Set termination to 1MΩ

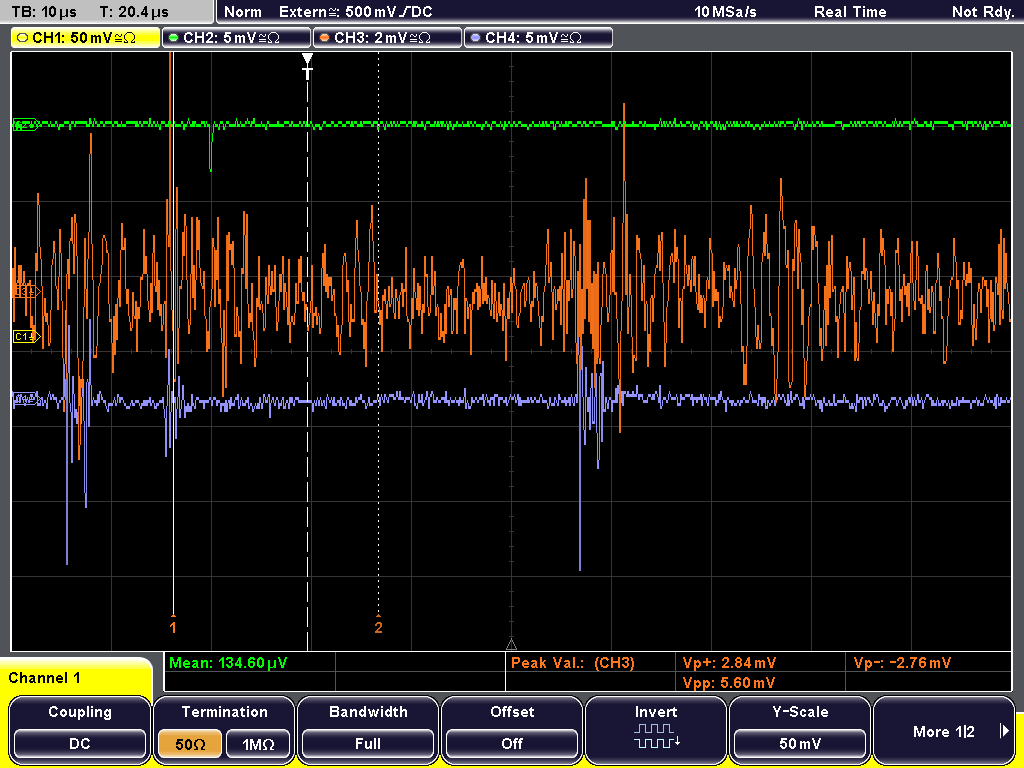click(258, 744)
